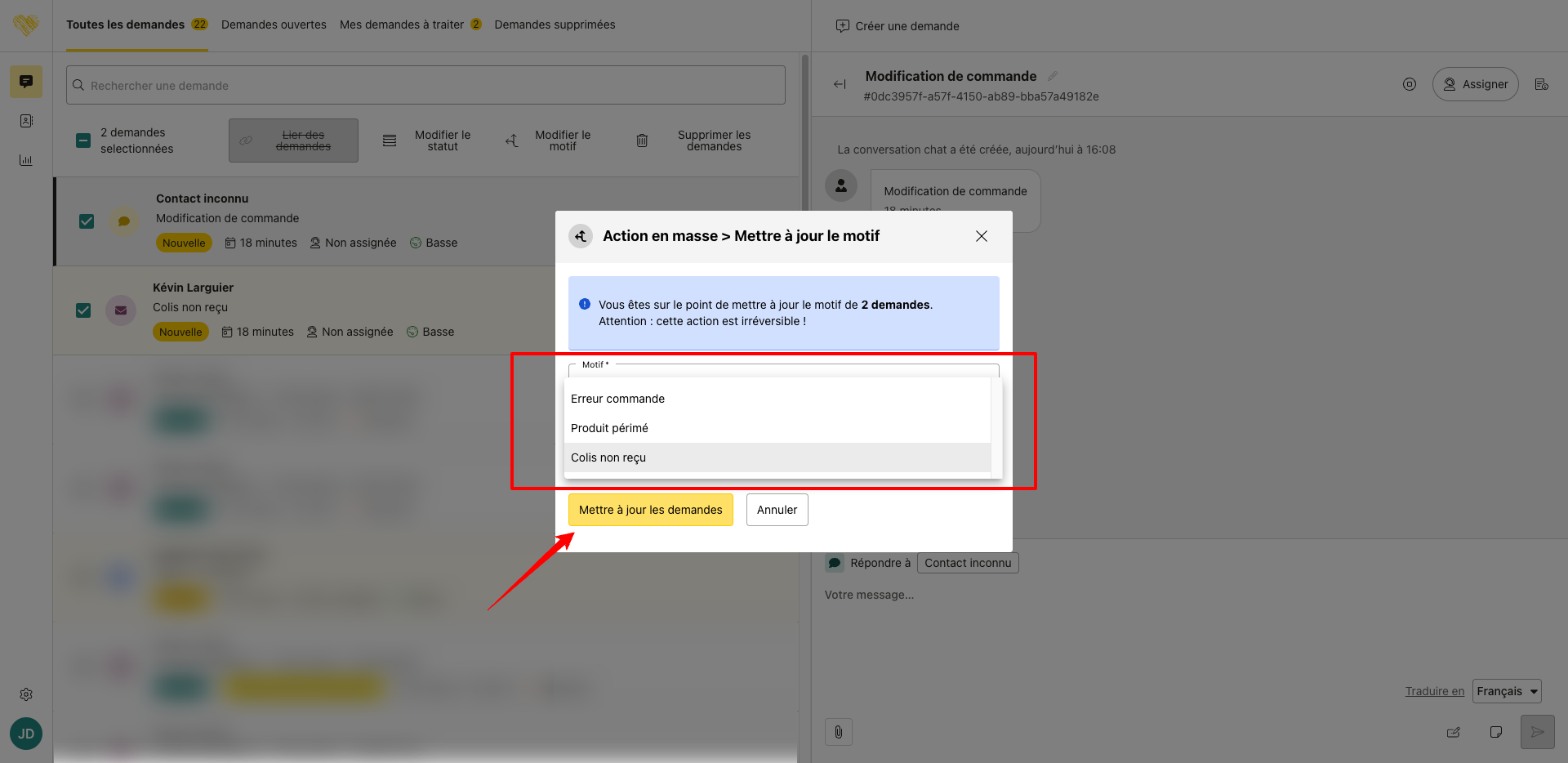This screenshot has height=763, width=1568.
Task: Open Demandes supprimées tab
Action: (x=555, y=25)
